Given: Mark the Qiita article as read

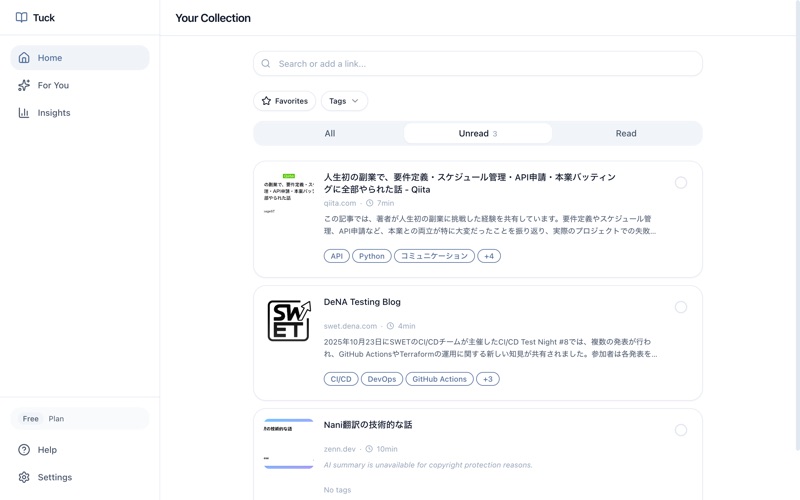Looking at the screenshot, I should point(681,183).
